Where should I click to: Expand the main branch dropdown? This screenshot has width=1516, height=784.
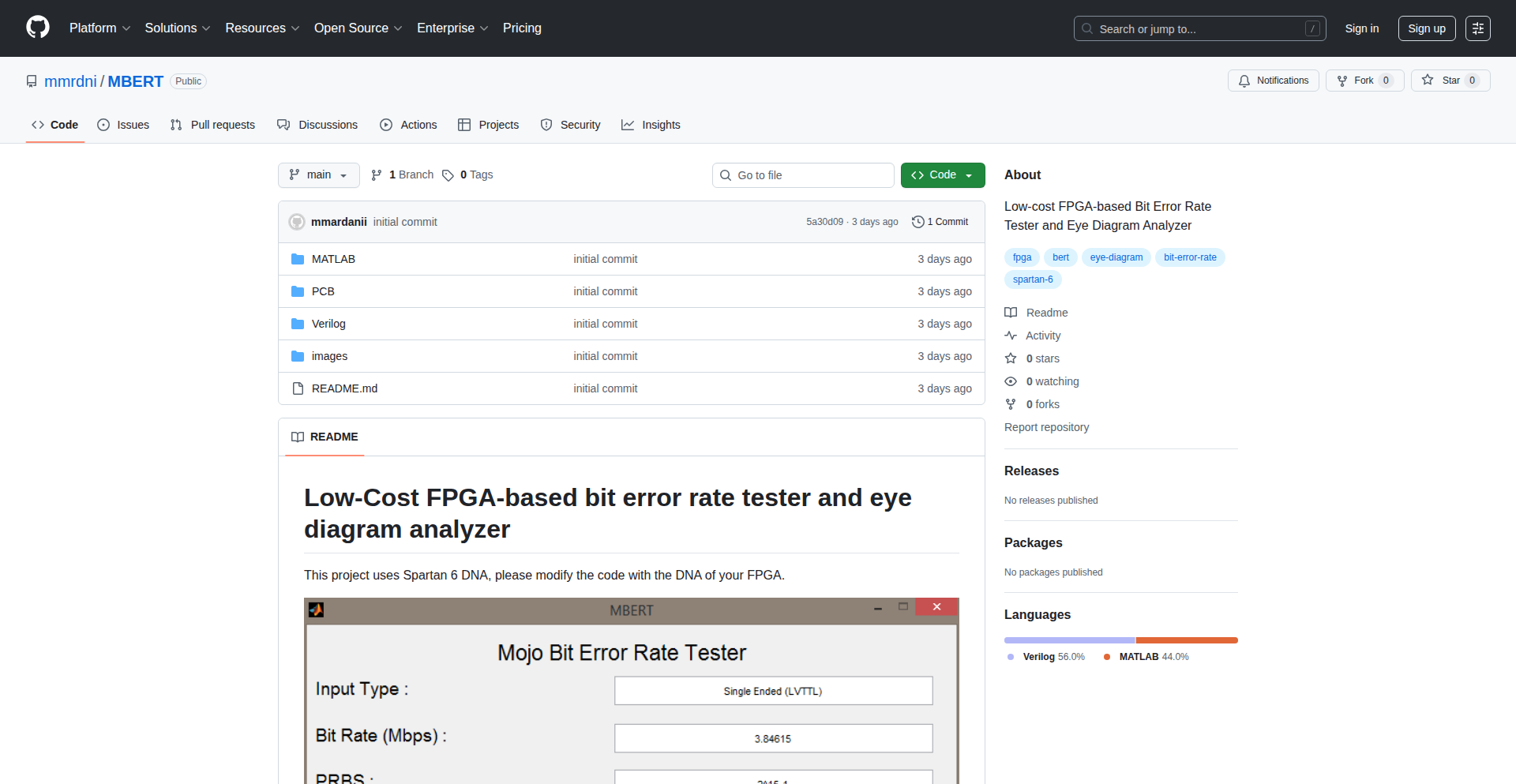pyautogui.click(x=318, y=175)
